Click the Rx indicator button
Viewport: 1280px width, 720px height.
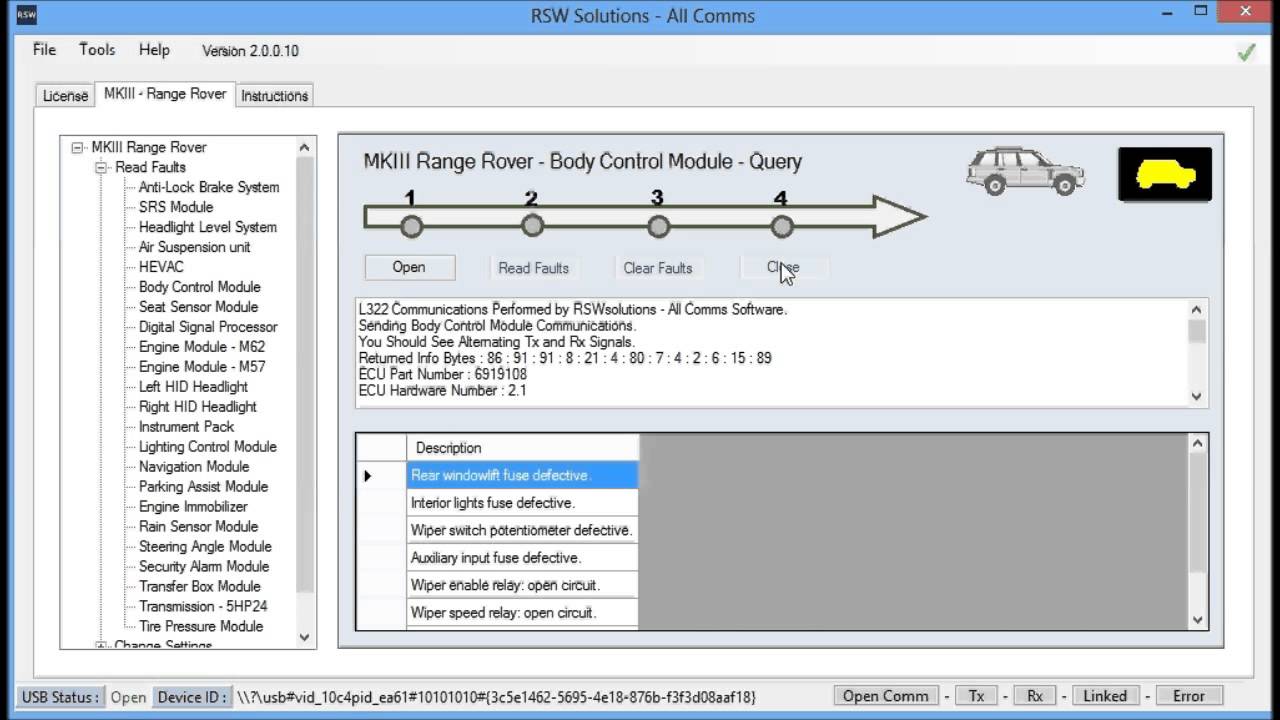coord(1035,696)
